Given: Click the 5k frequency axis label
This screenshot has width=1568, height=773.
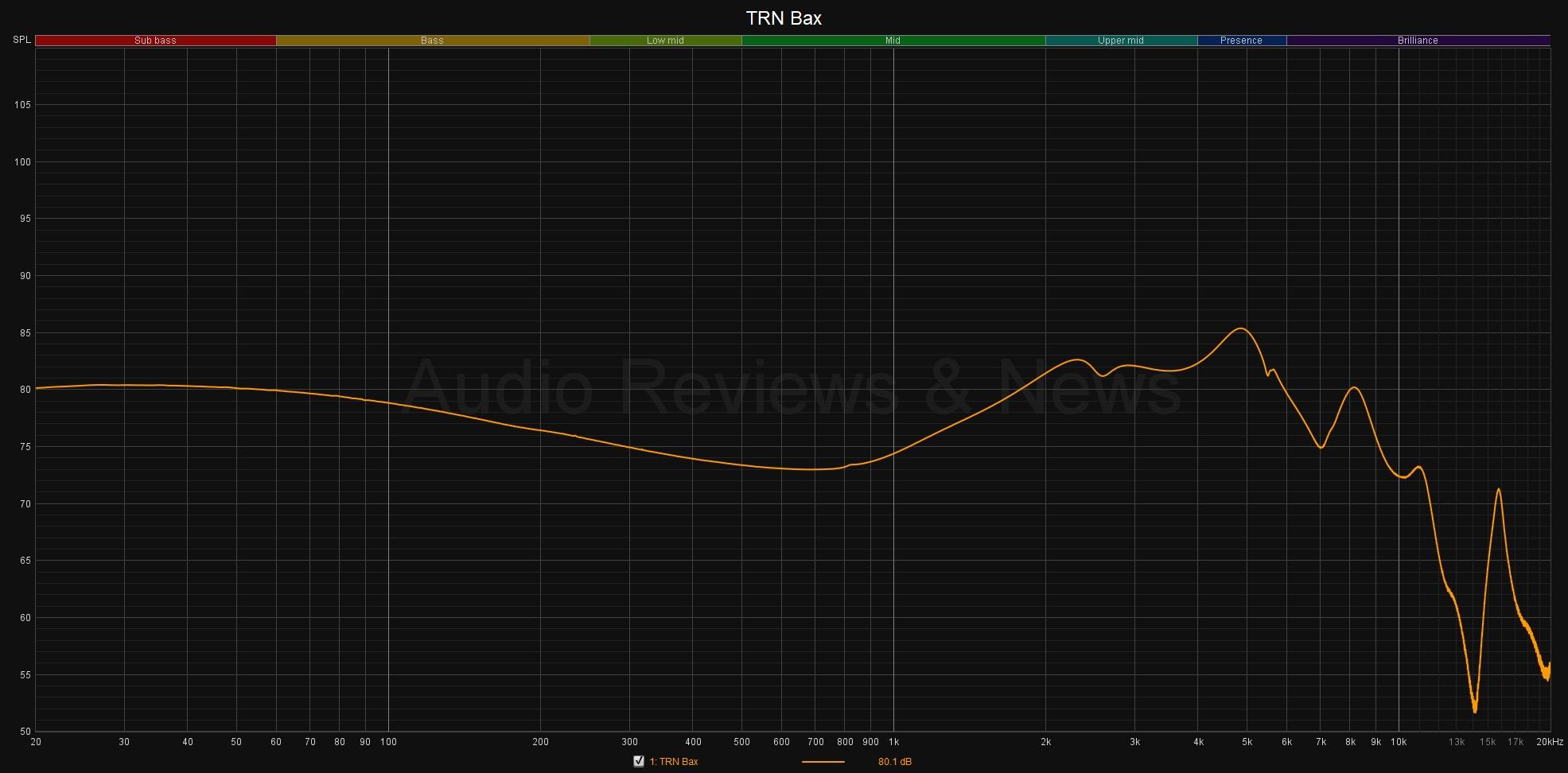Looking at the screenshot, I should click(x=1247, y=742).
